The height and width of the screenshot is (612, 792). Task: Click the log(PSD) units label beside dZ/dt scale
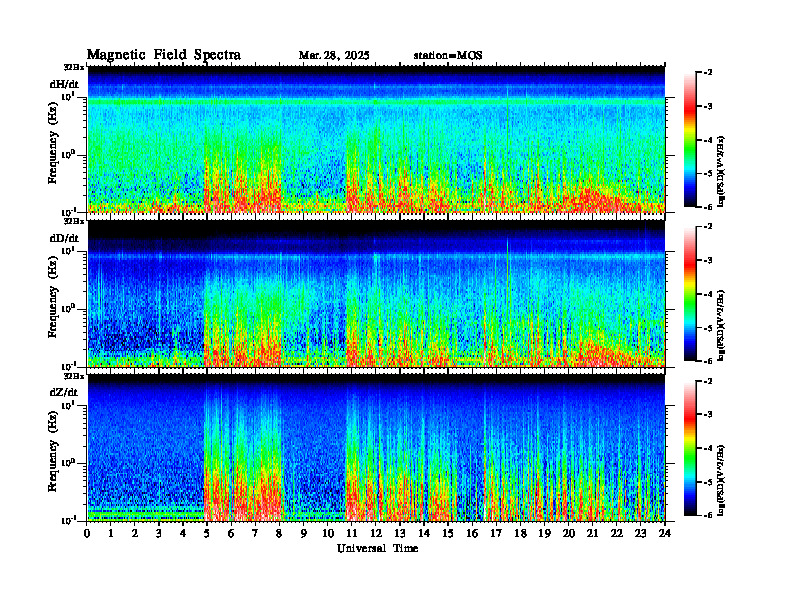tap(722, 479)
